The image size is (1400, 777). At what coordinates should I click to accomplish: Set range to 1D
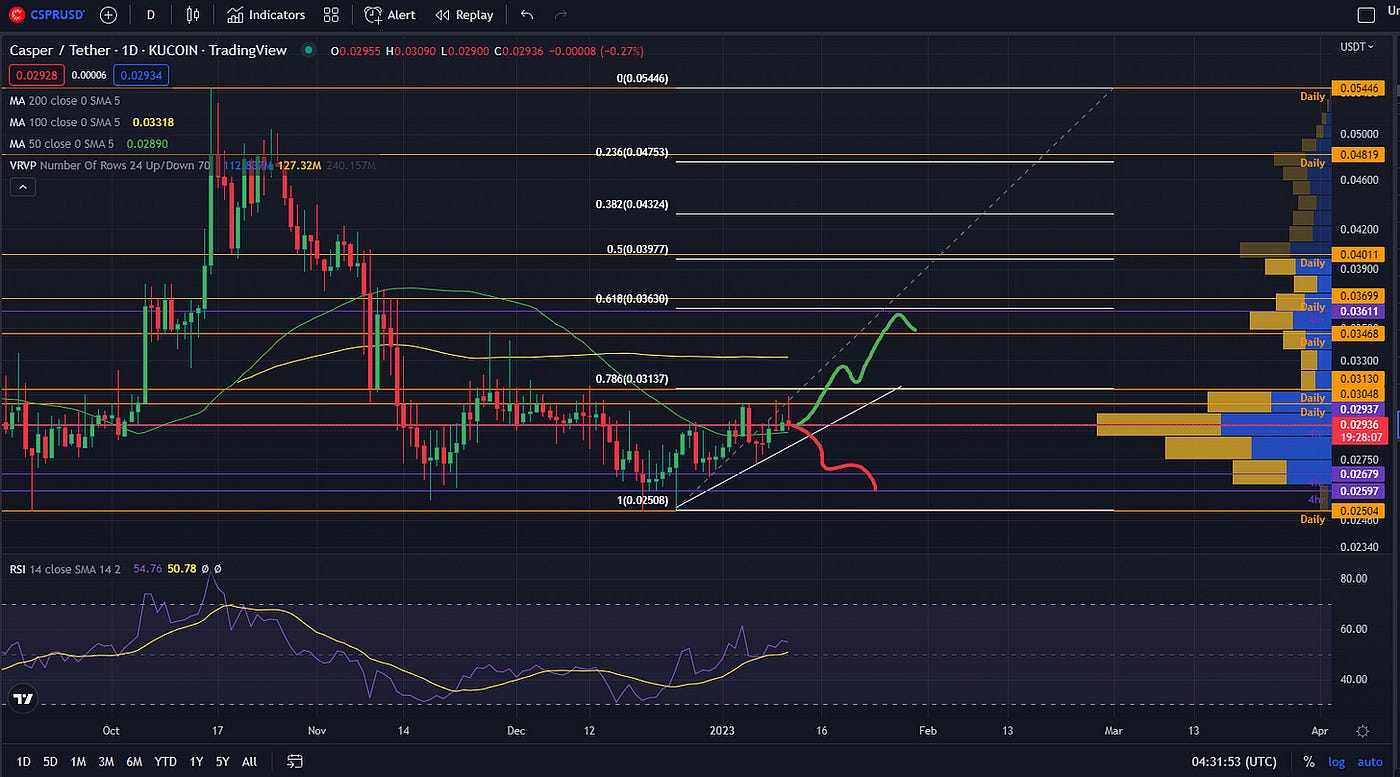[23, 761]
